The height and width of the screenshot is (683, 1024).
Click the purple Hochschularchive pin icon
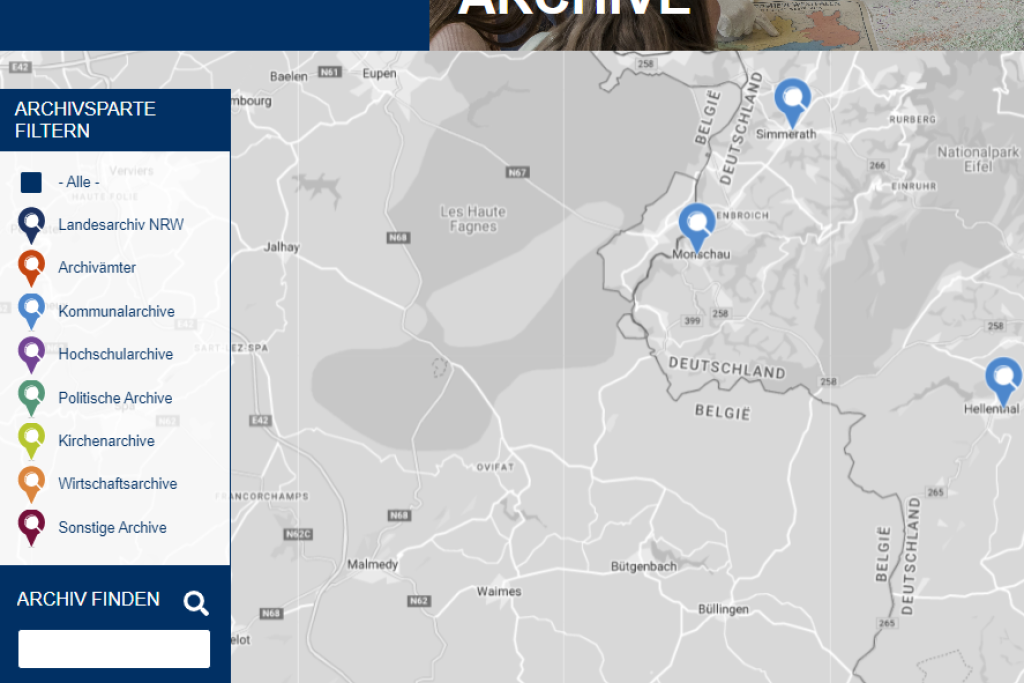click(x=31, y=355)
